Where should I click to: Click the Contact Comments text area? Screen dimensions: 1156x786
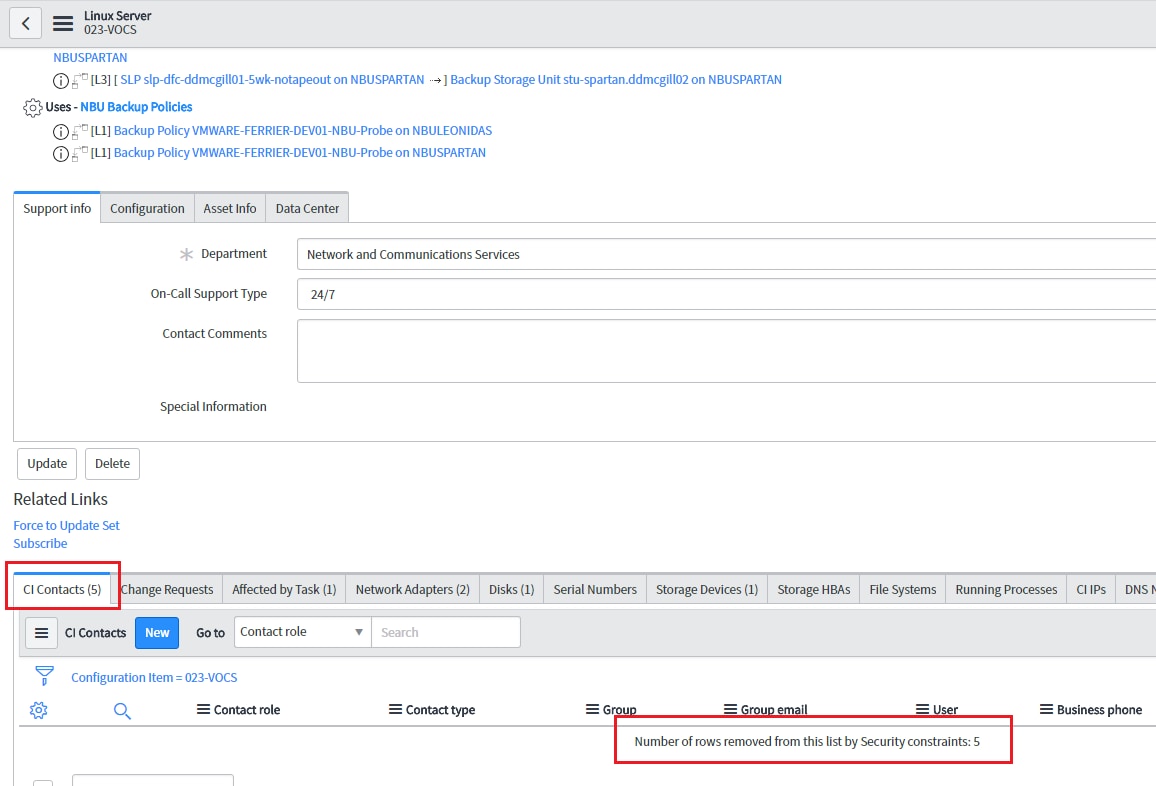tap(726, 351)
